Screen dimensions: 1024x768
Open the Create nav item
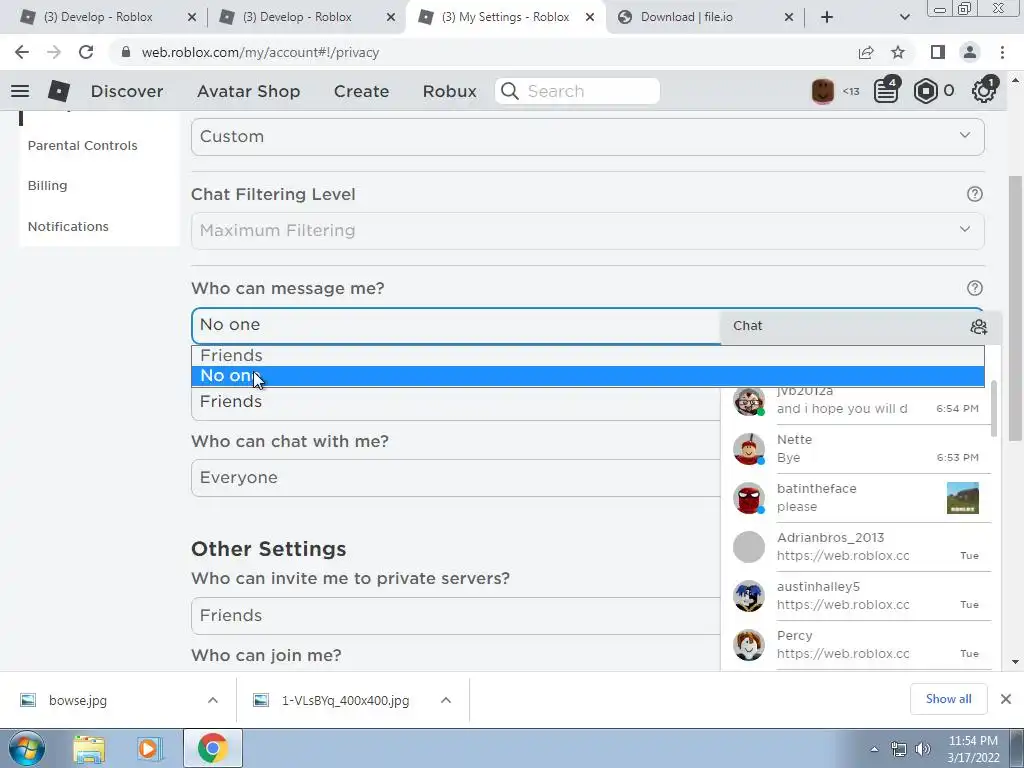pyautogui.click(x=362, y=91)
